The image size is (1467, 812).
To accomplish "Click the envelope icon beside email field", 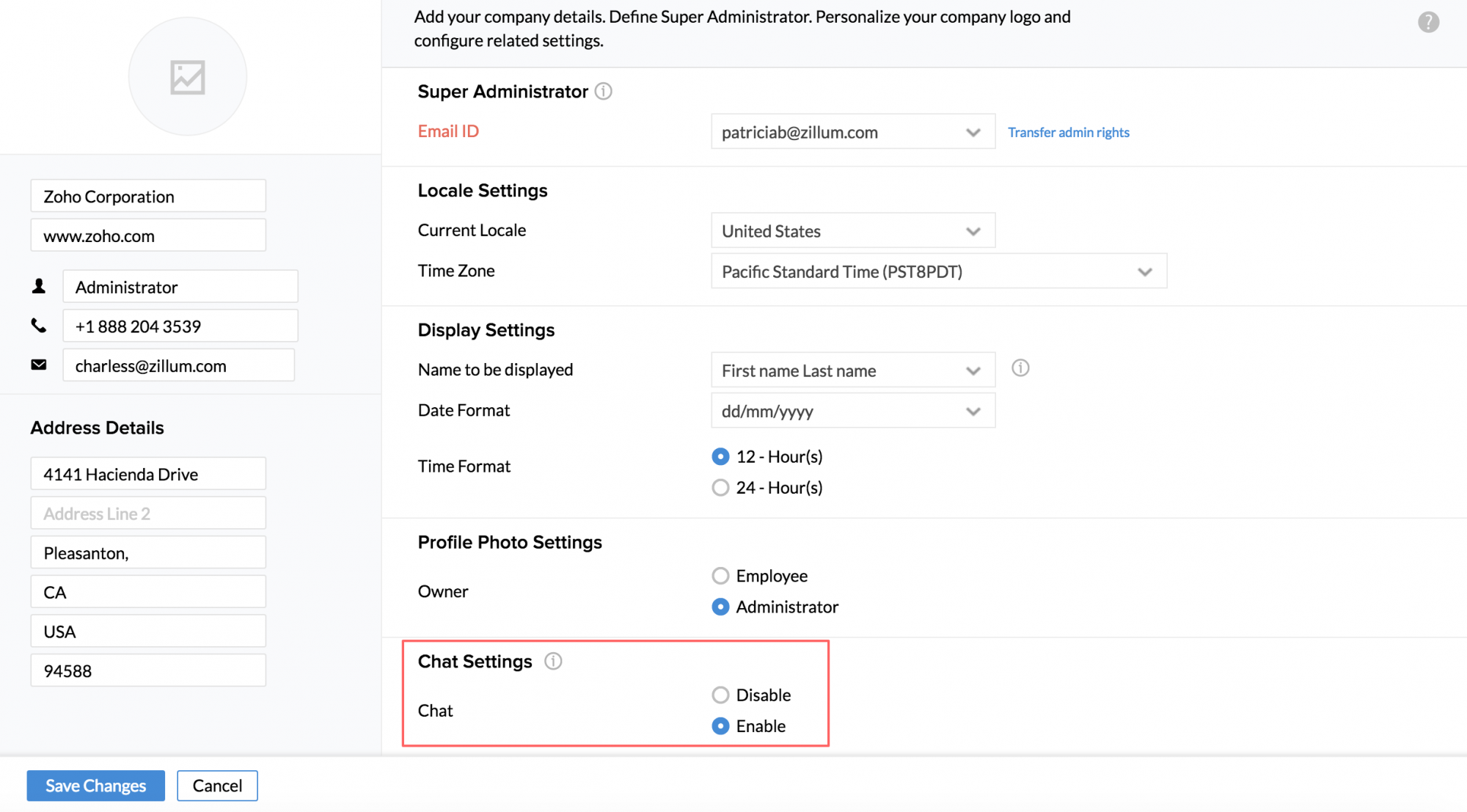I will pos(39,365).
